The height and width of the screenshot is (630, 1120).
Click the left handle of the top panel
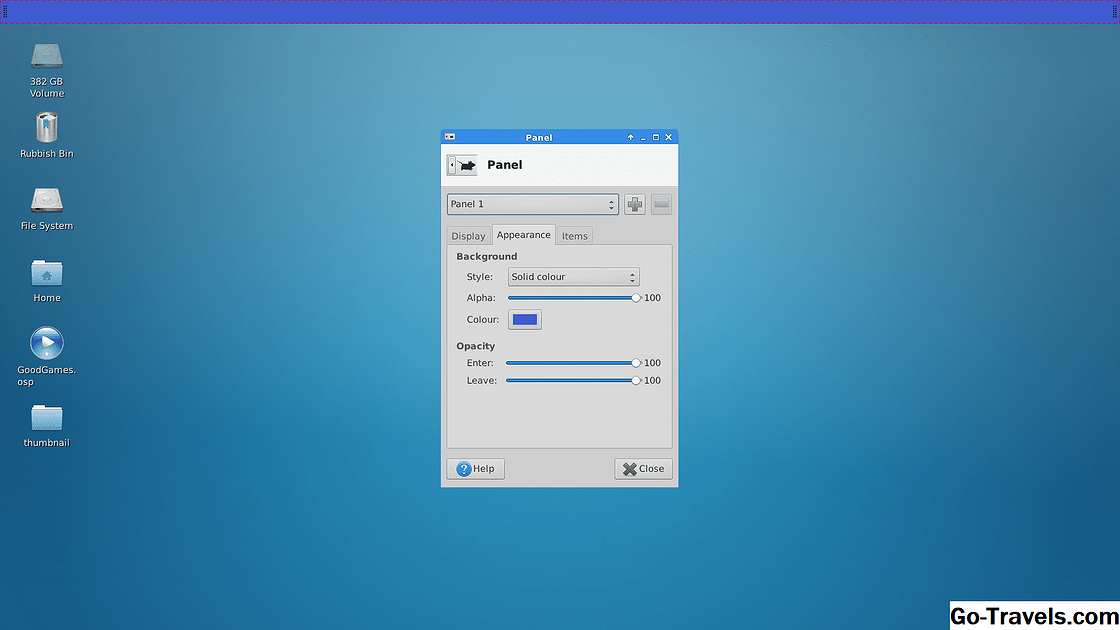coord(5,11)
